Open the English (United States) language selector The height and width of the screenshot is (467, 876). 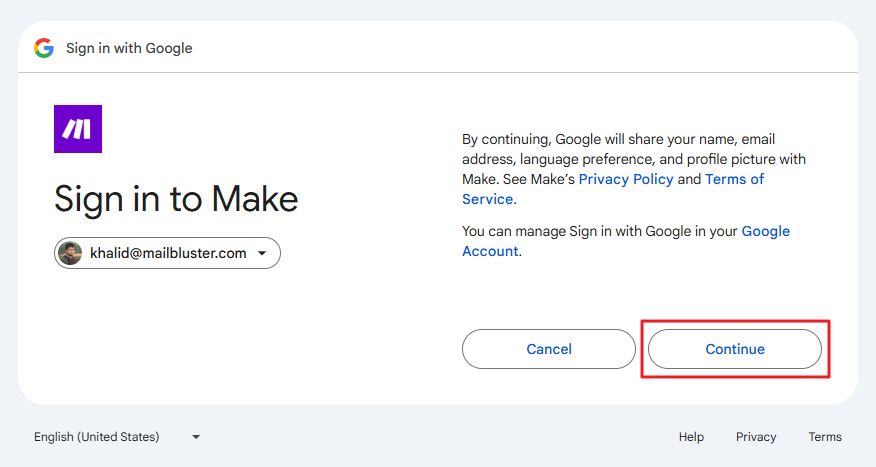pos(97,437)
